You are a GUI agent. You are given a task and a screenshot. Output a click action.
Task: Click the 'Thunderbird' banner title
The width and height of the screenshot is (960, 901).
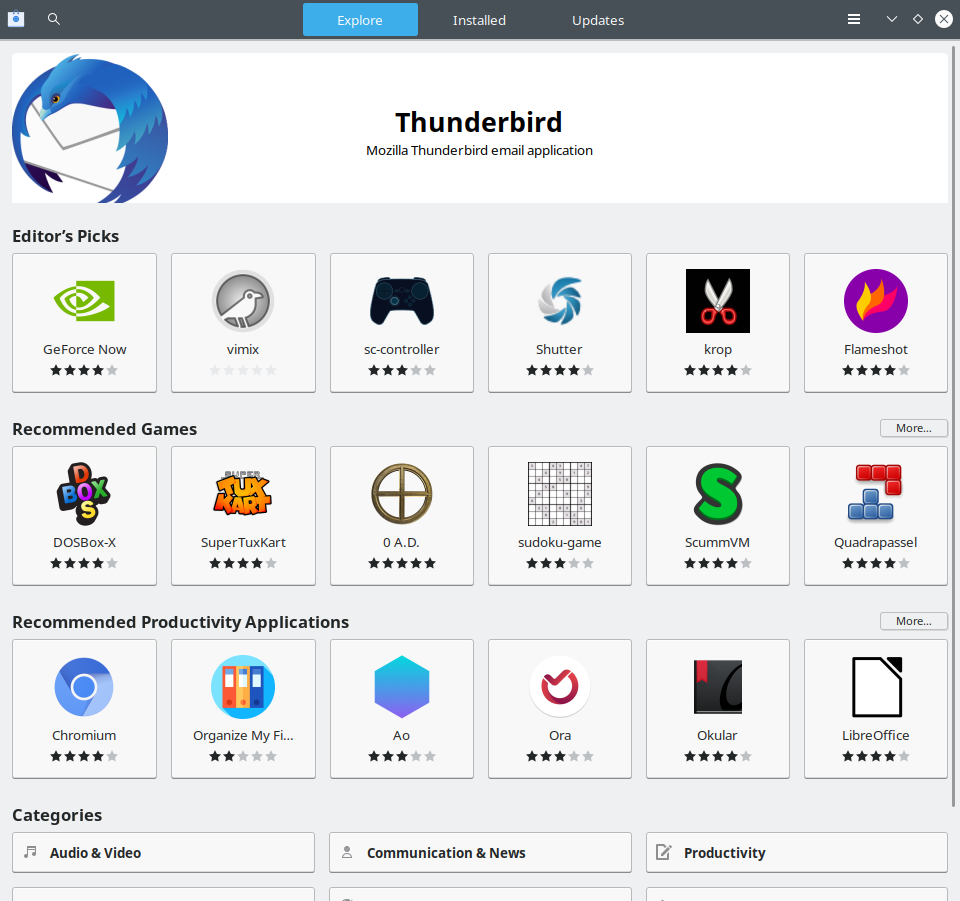click(x=479, y=122)
